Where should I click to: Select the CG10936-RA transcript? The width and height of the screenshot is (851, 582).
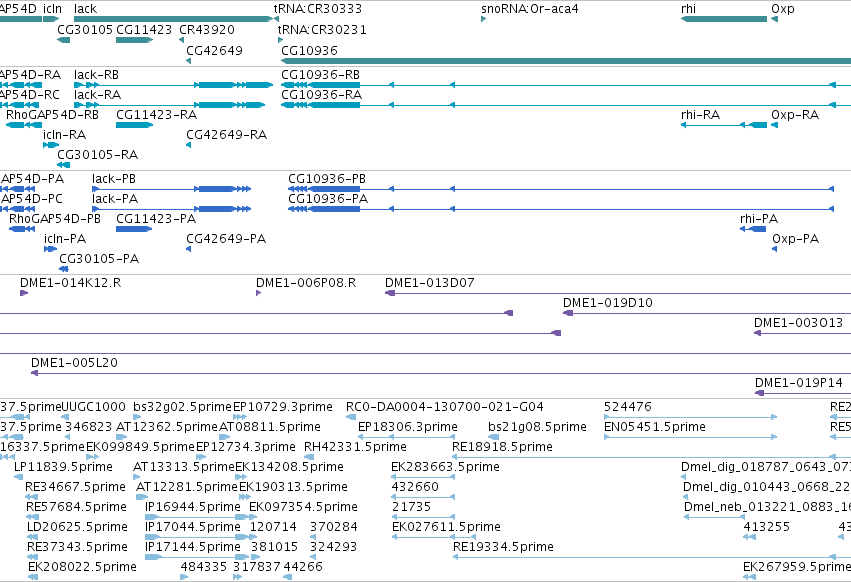[x=566, y=105]
